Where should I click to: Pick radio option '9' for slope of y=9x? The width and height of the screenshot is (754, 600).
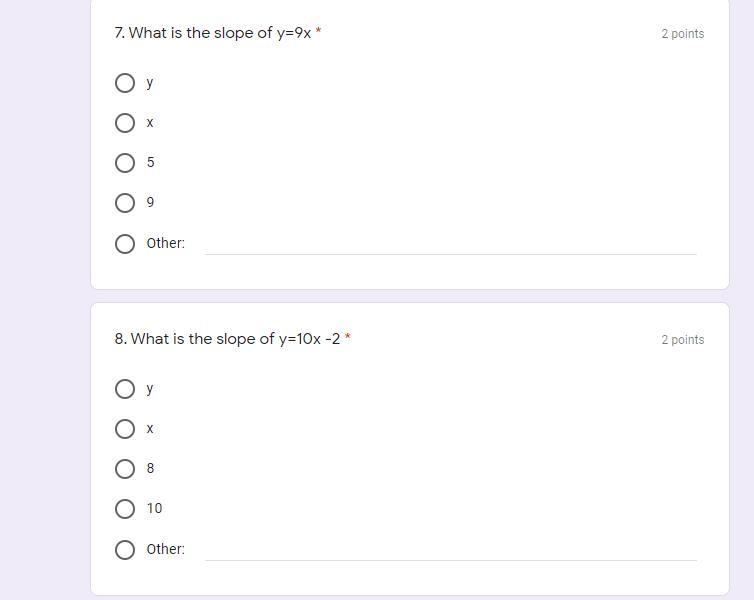pos(125,203)
